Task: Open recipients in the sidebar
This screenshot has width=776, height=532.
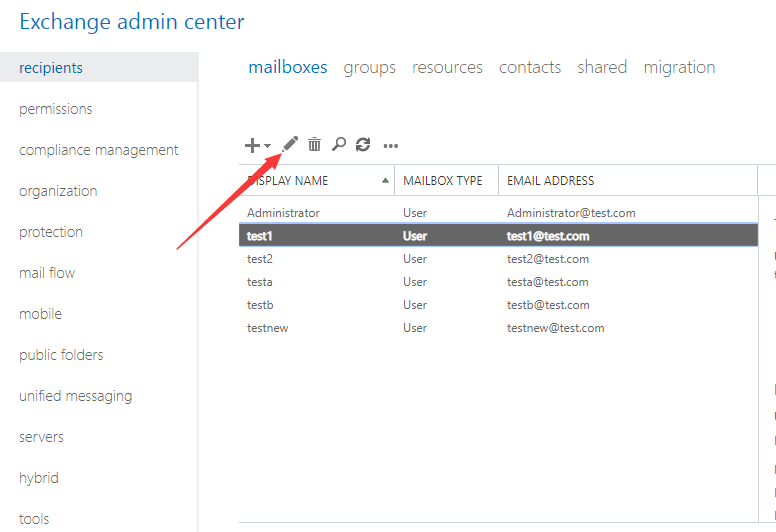Action: [x=99, y=67]
